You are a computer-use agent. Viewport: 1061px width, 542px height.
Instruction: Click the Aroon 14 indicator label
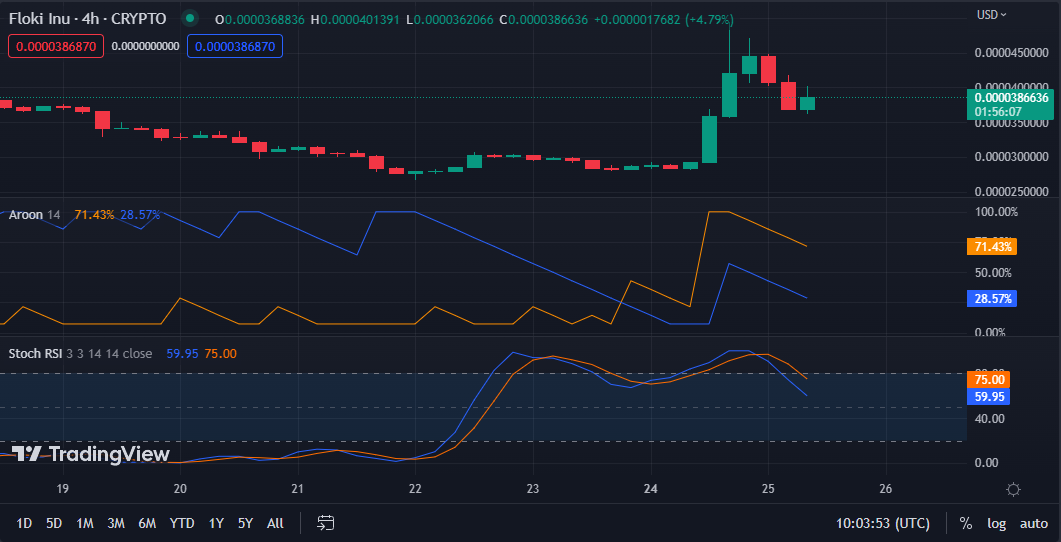point(35,214)
